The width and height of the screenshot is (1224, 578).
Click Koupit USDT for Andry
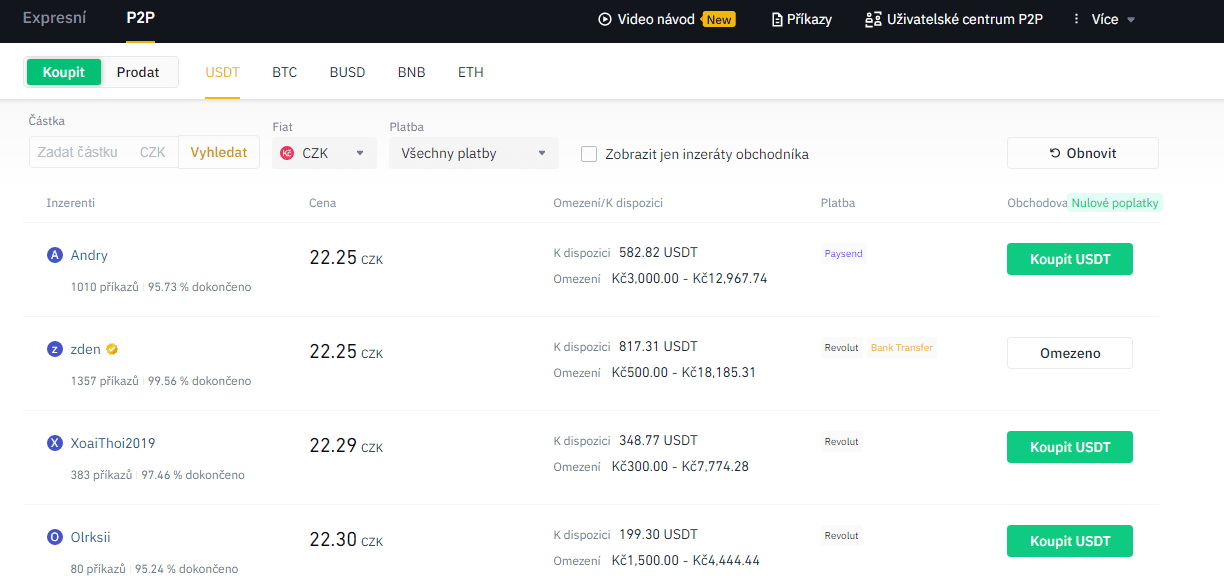[x=1070, y=259]
